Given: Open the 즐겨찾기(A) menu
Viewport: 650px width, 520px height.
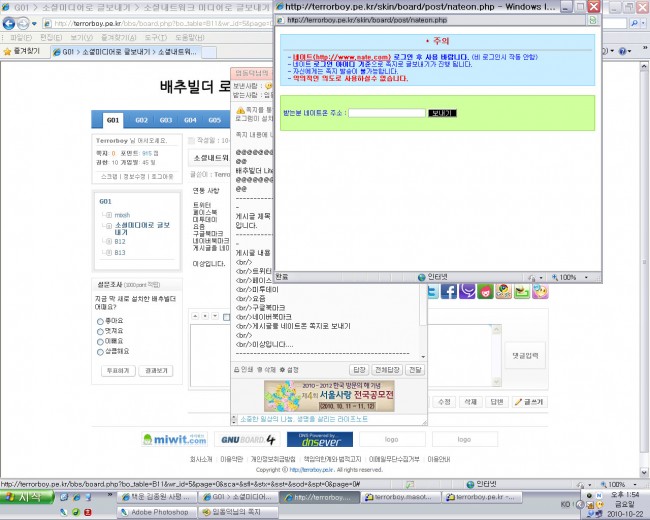Looking at the screenshot, I should tap(119, 37).
